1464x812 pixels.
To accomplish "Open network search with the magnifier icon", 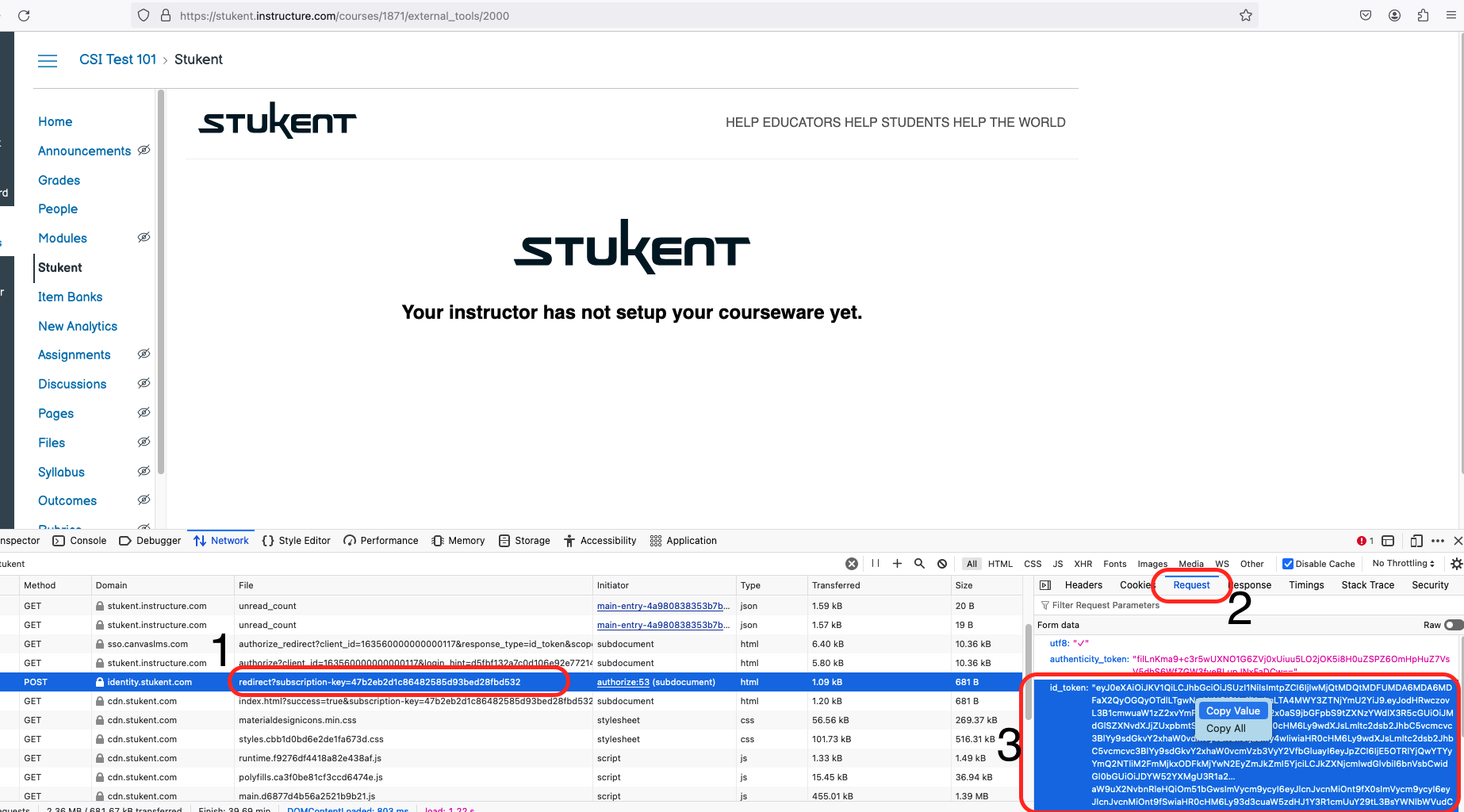I will pyautogui.click(x=920, y=564).
